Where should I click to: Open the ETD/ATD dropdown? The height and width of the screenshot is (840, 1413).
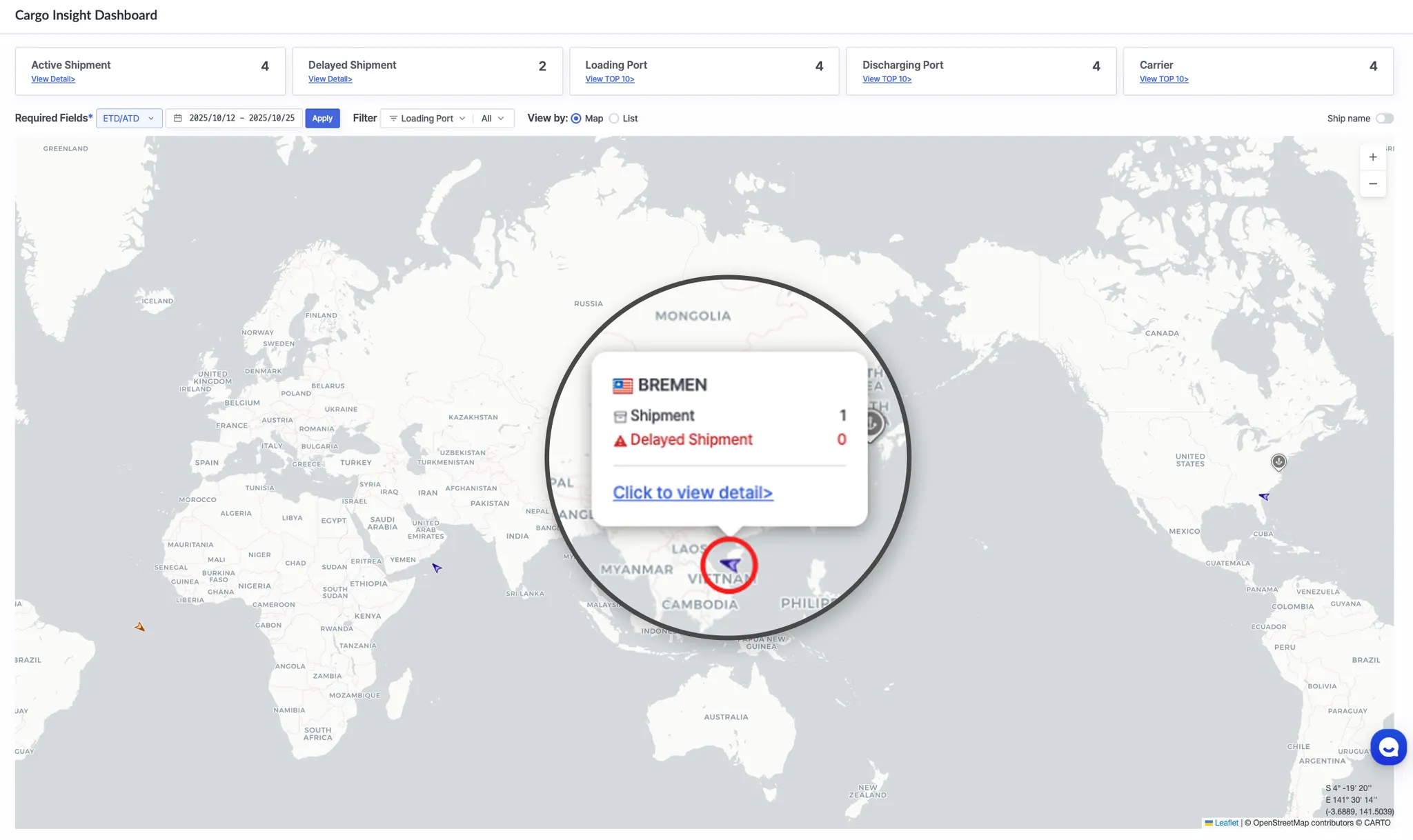tap(129, 119)
